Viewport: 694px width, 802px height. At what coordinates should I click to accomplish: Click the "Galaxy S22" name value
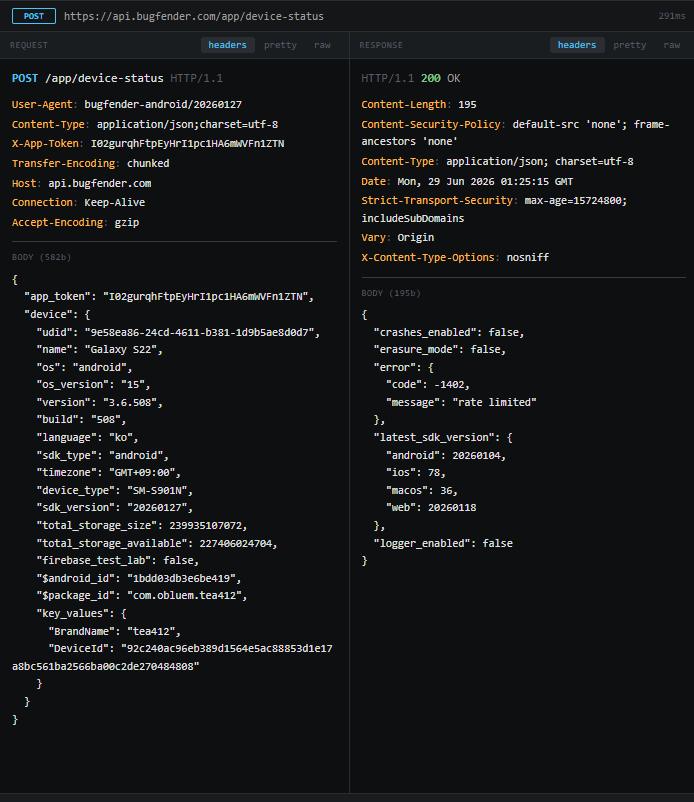[x=120, y=350]
